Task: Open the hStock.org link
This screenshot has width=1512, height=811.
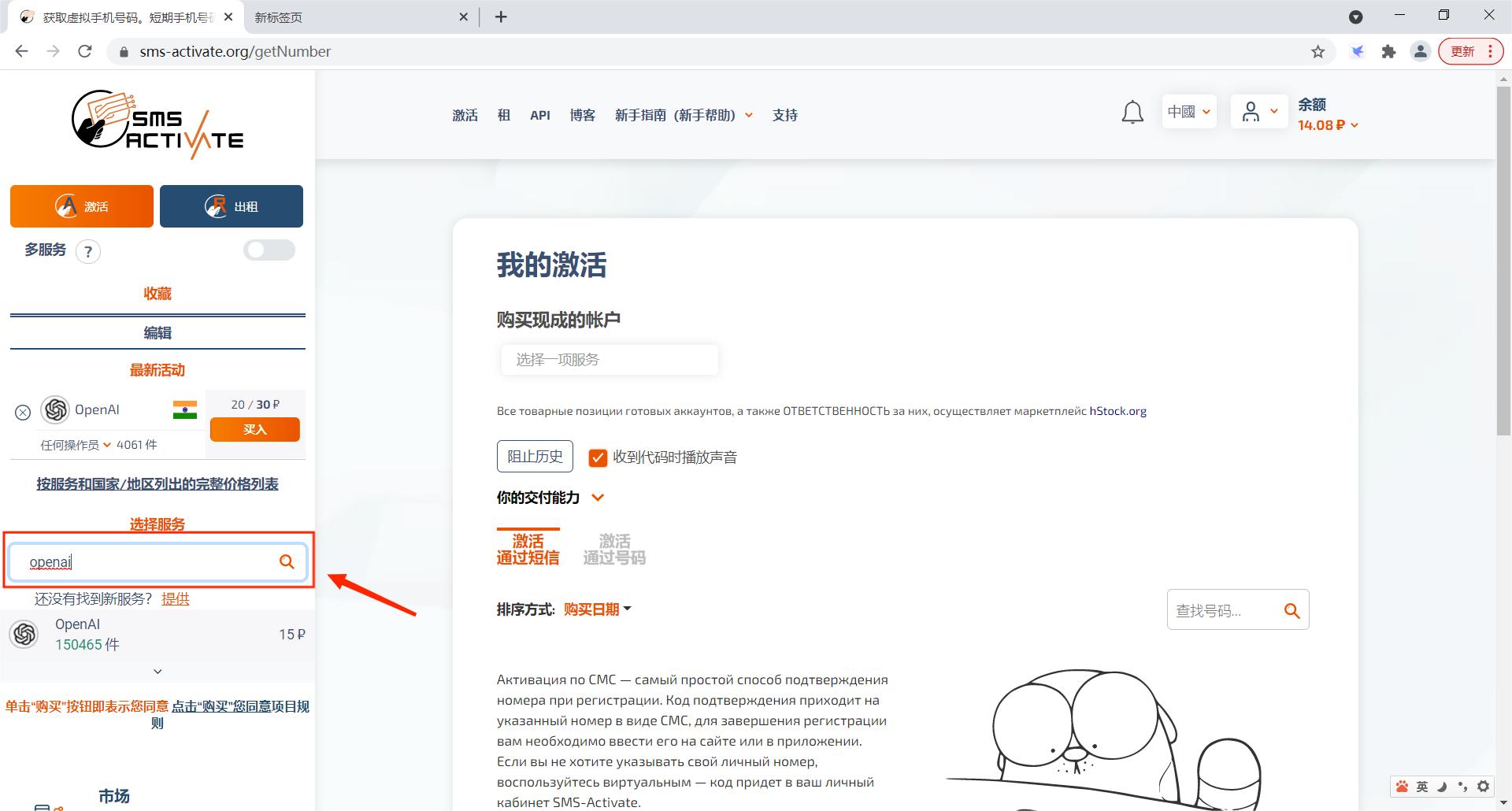Action: (1117, 411)
